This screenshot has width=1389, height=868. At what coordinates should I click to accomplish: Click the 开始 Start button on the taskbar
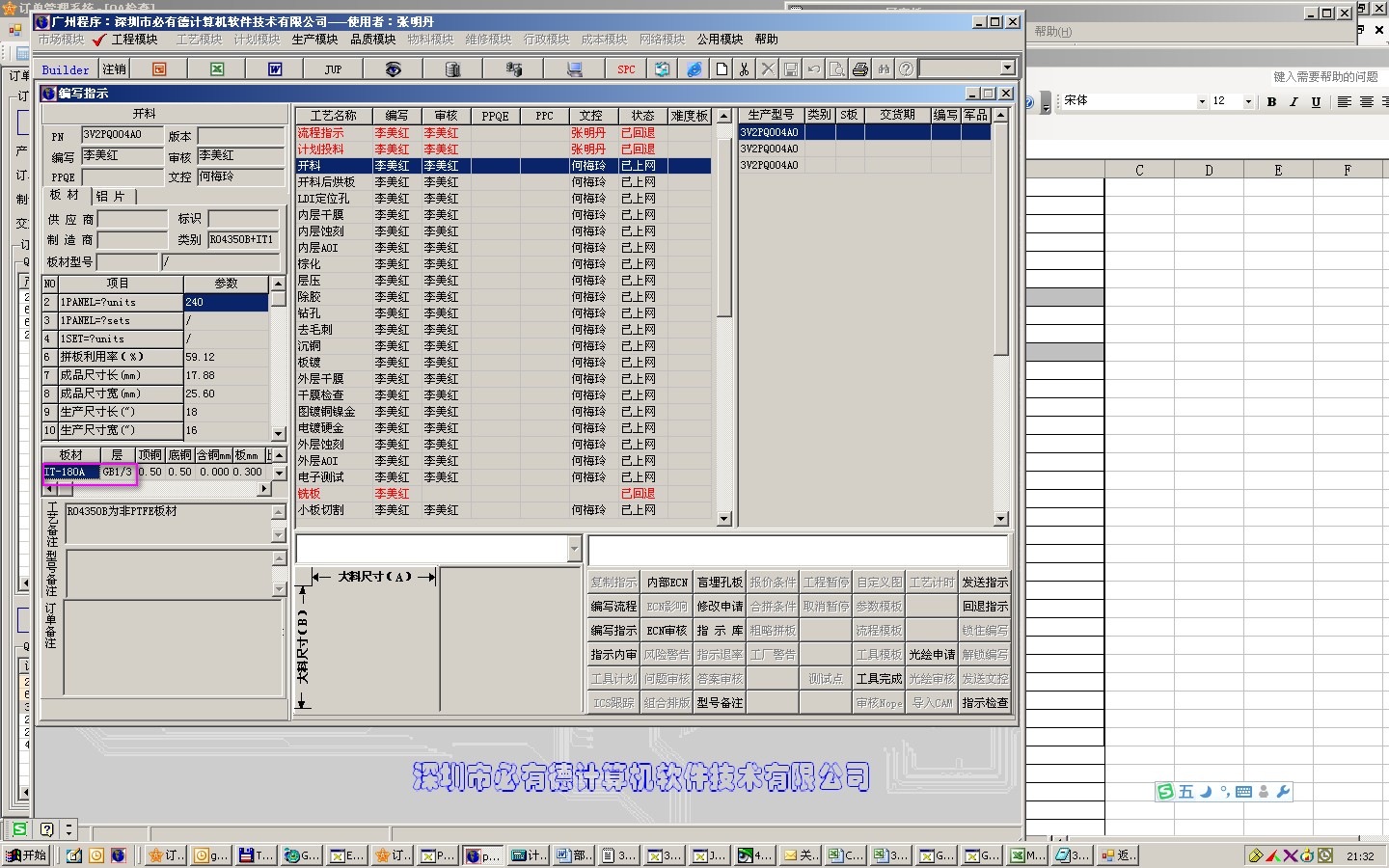tap(27, 855)
